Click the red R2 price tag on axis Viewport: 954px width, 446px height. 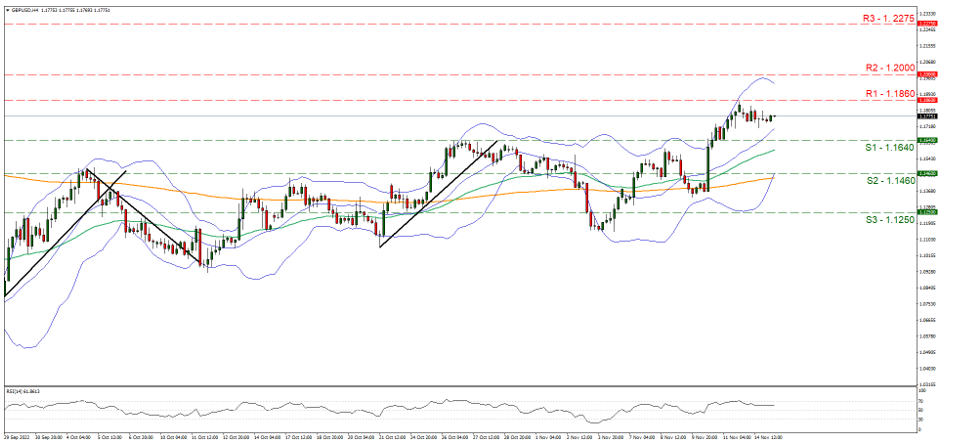928,75
